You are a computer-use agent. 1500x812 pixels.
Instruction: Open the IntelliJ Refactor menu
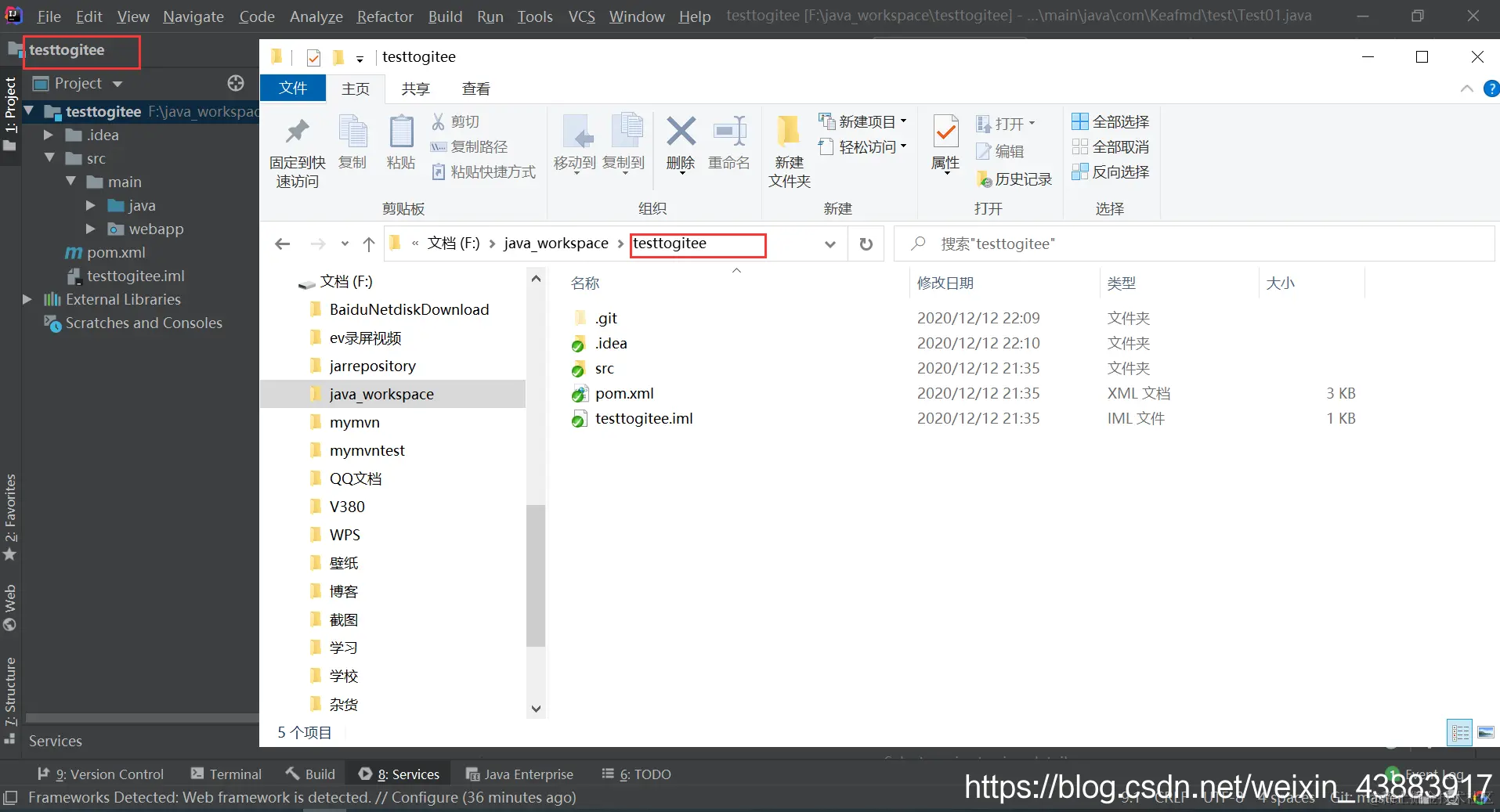pyautogui.click(x=385, y=16)
